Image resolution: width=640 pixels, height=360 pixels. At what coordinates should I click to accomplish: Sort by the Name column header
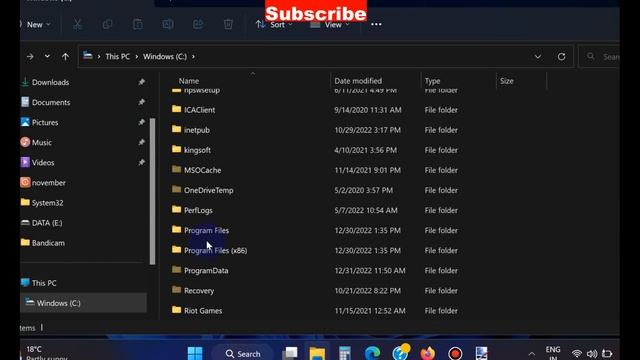(189, 81)
